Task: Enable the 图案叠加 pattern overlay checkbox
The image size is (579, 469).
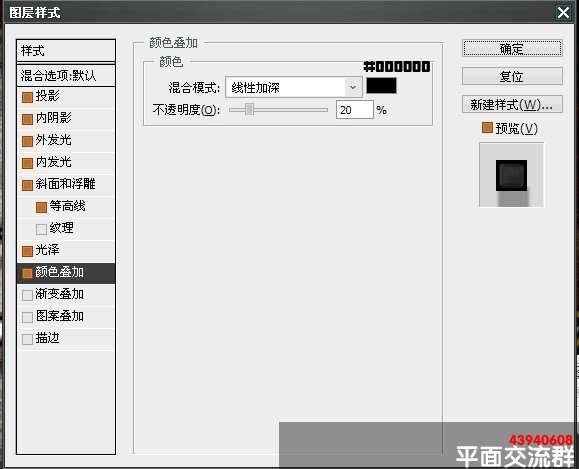Action: tap(27, 318)
